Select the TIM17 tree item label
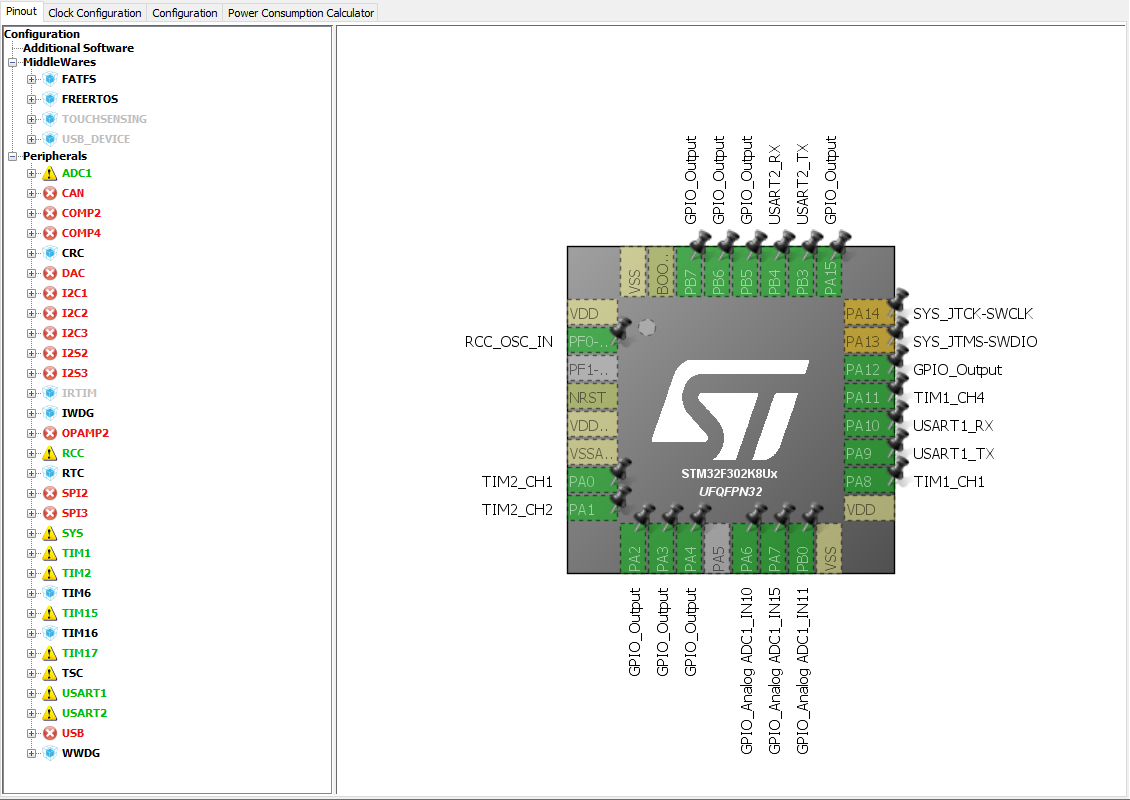 point(80,653)
